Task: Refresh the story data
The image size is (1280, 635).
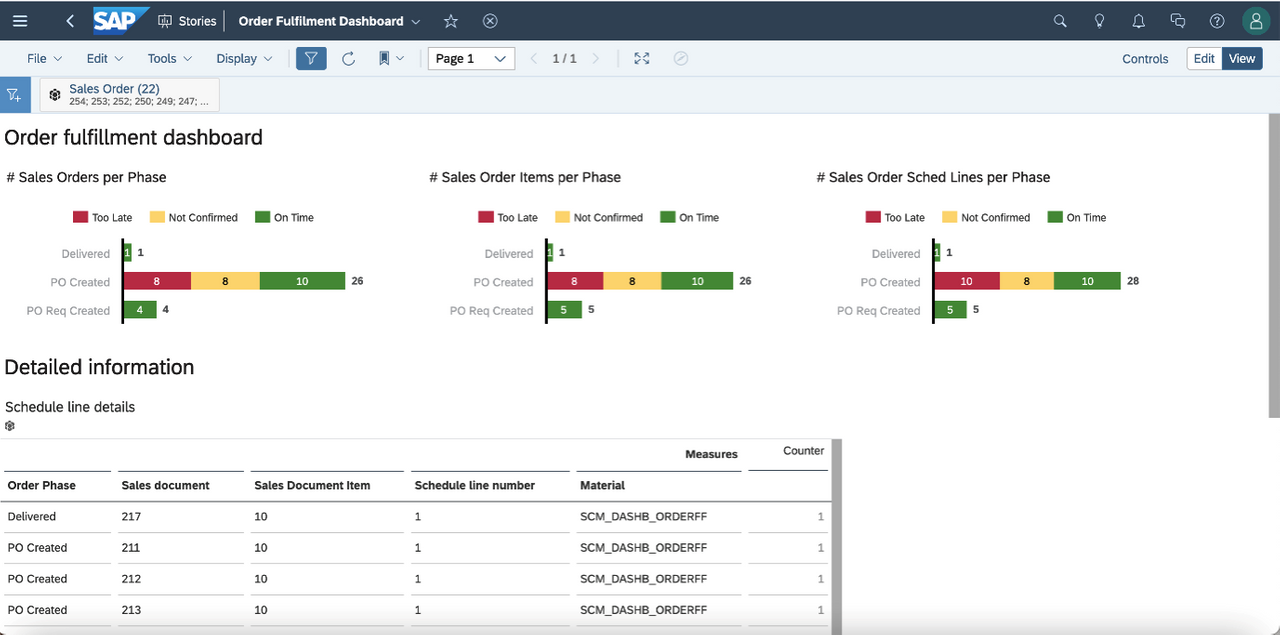Action: point(348,58)
